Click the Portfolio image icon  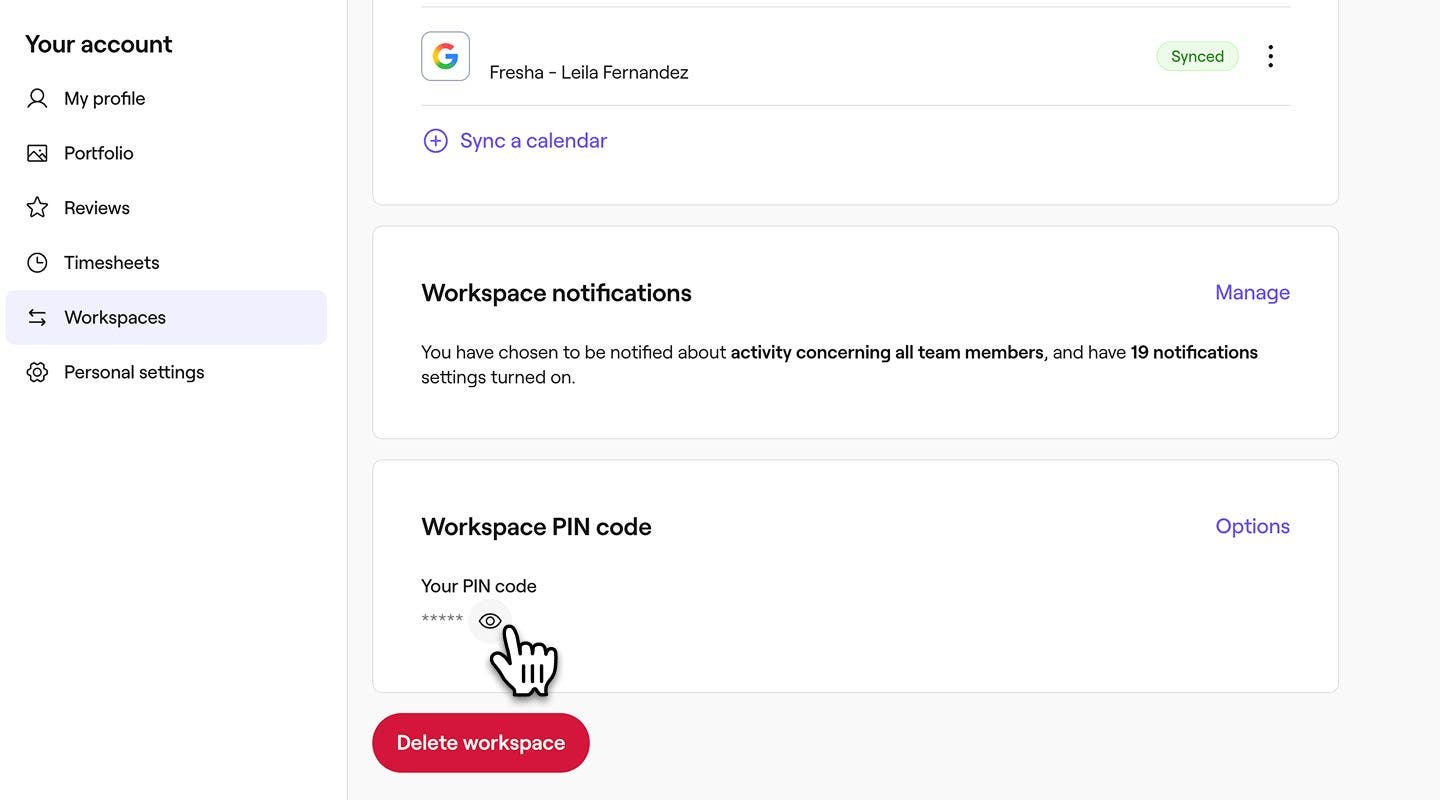pyautogui.click(x=37, y=153)
